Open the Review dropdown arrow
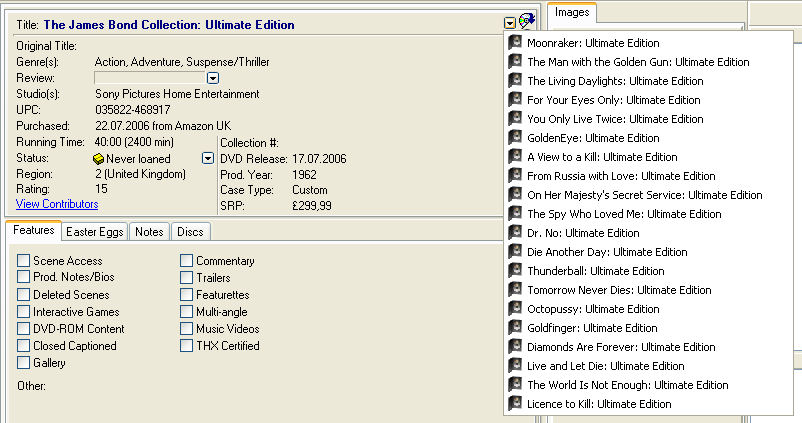 click(x=213, y=78)
